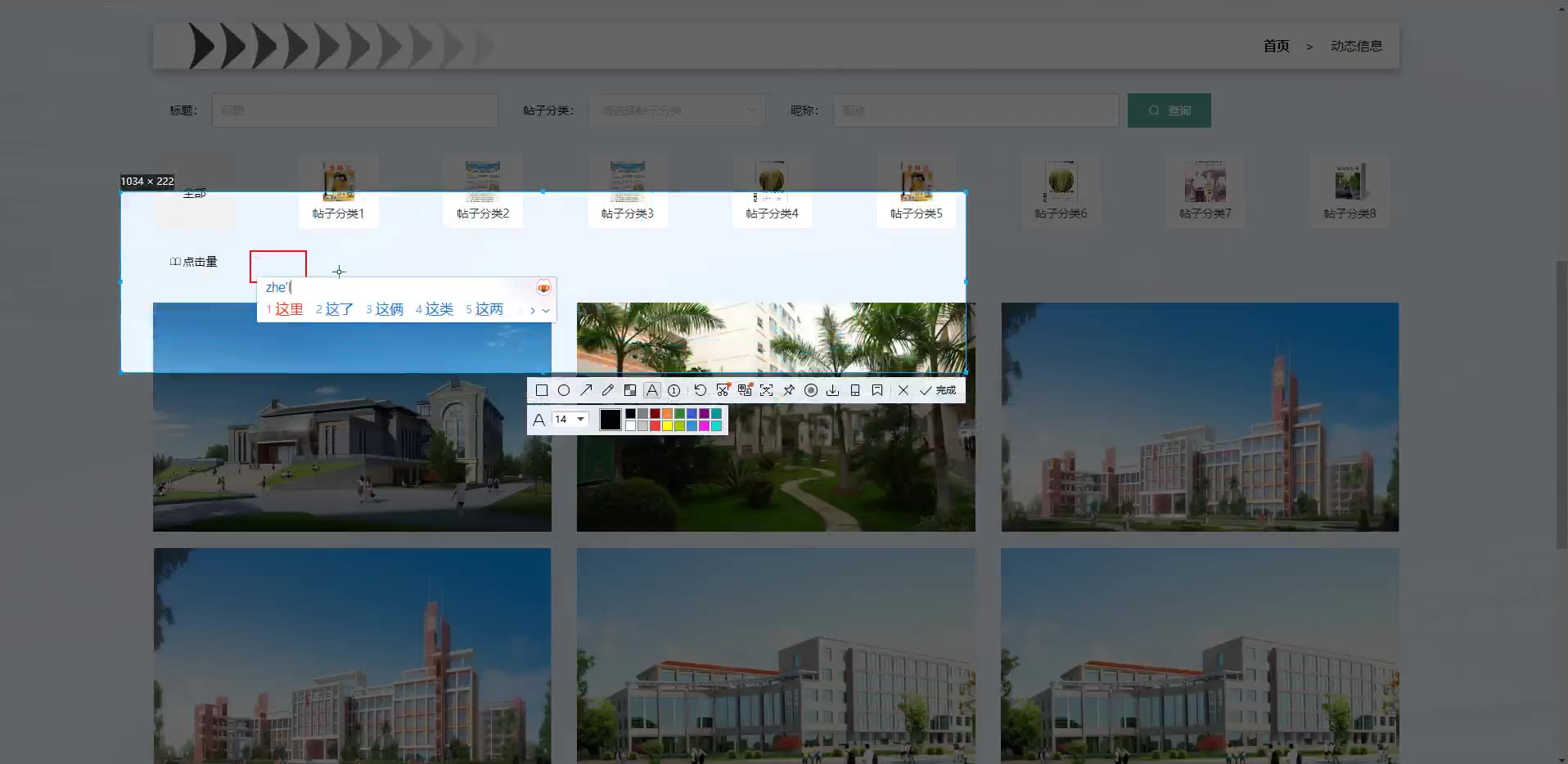The image size is (1568, 764).
Task: Click the translate screenshot icon
Action: [745, 390]
